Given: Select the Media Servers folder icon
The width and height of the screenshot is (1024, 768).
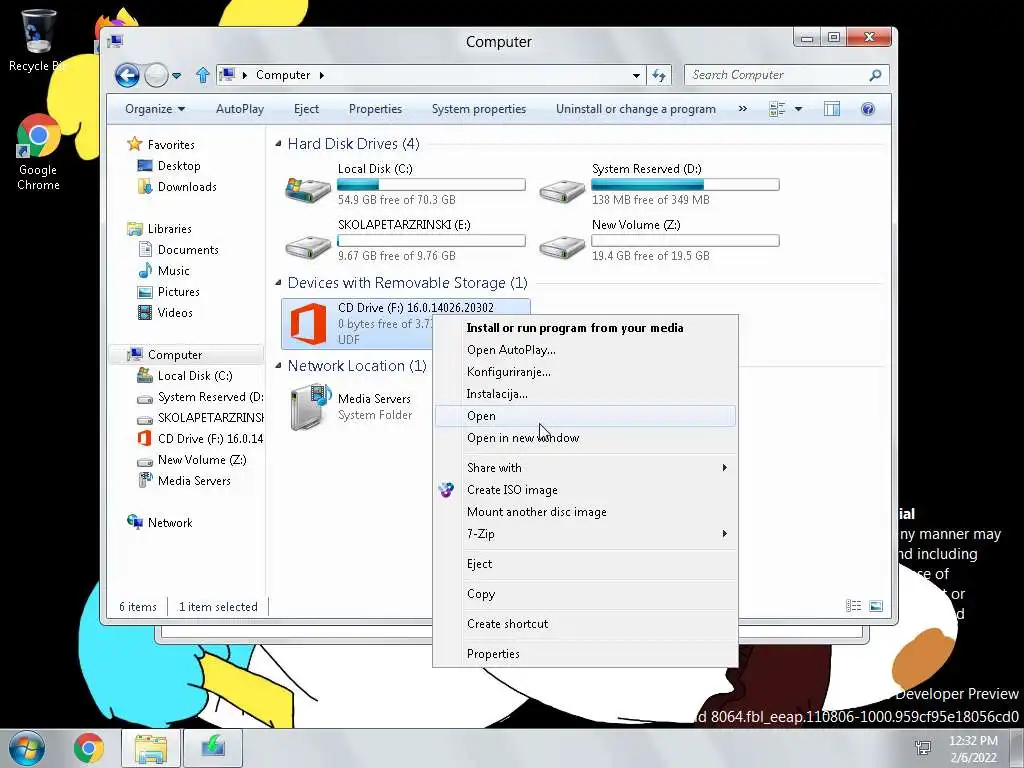Looking at the screenshot, I should coord(310,407).
